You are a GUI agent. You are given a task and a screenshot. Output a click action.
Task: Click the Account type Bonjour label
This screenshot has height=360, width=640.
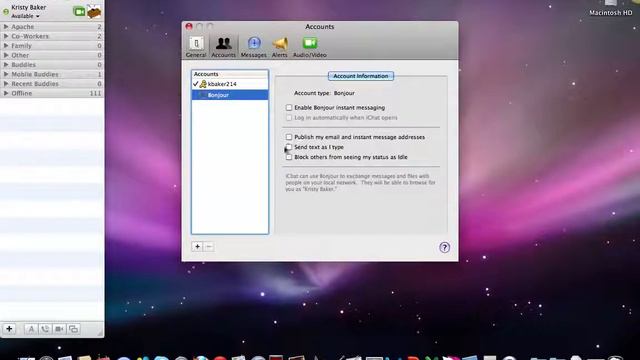[324, 93]
